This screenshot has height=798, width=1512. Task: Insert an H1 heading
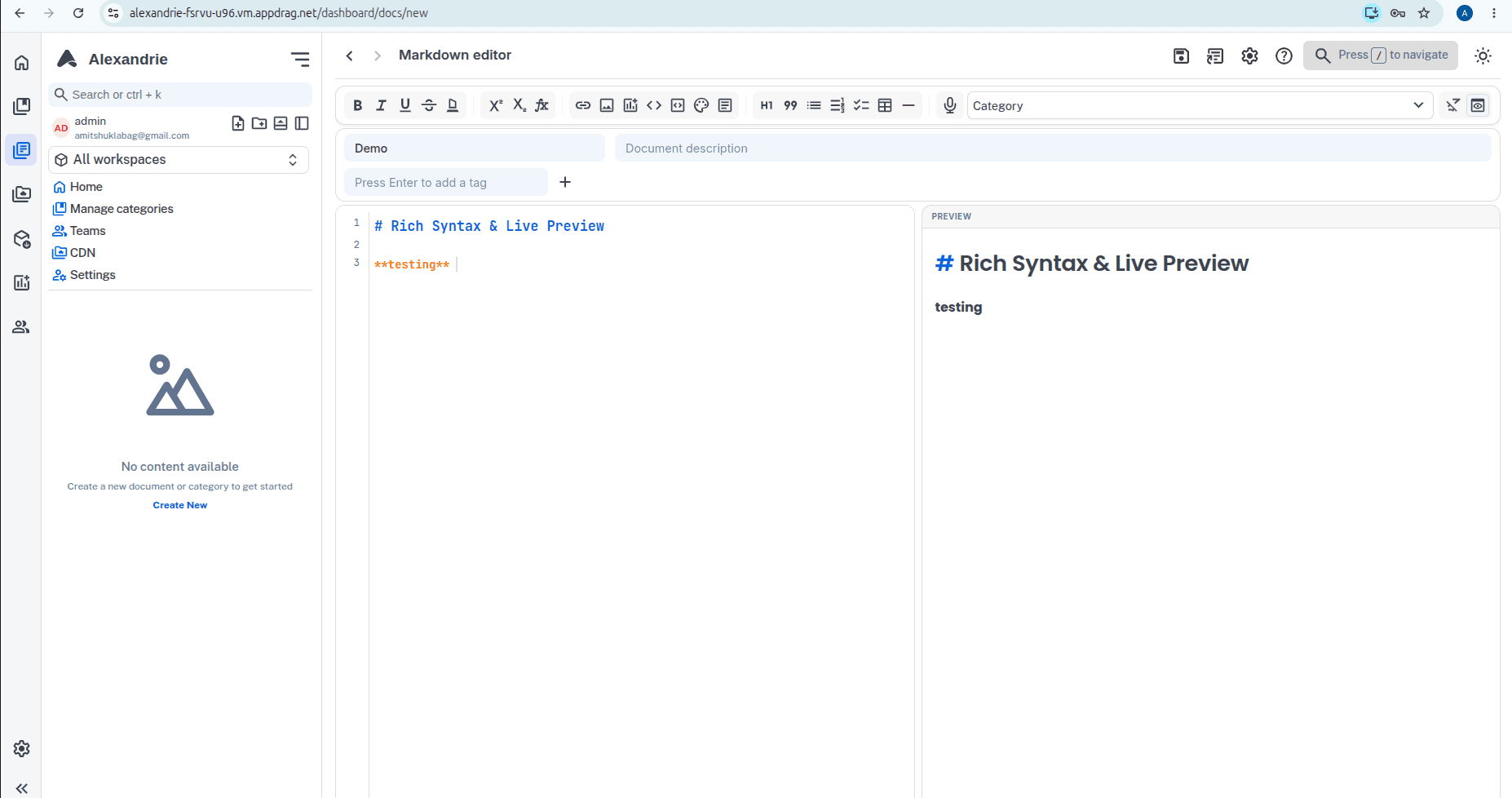coord(767,105)
